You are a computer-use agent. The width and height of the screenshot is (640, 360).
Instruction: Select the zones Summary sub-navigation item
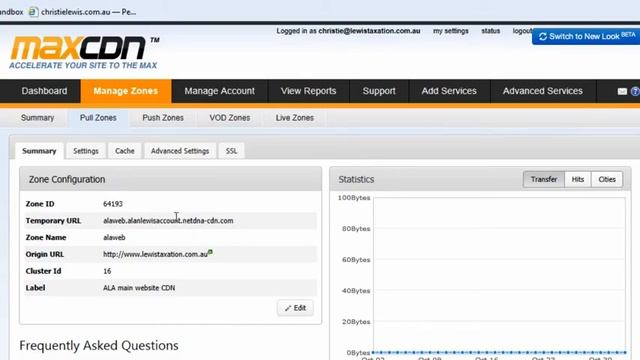[x=38, y=118]
